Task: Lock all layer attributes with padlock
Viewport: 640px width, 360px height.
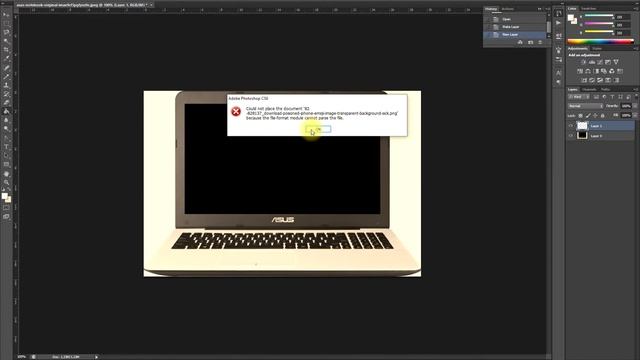Action: point(602,116)
